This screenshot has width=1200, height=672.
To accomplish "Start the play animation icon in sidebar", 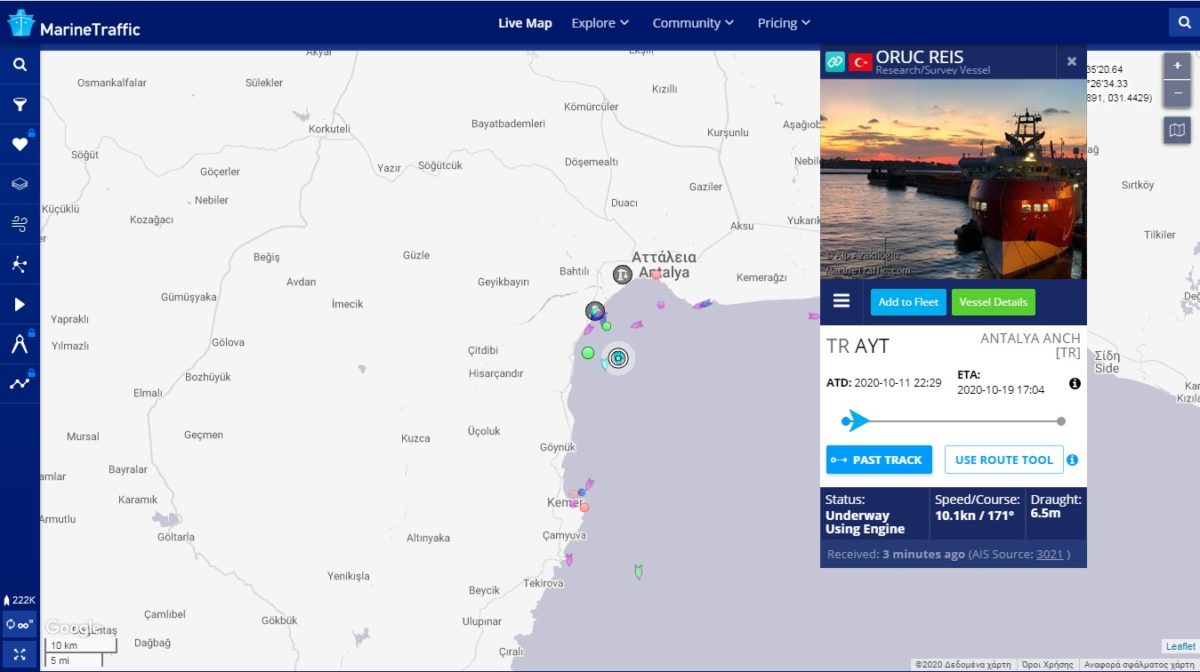I will [20, 304].
